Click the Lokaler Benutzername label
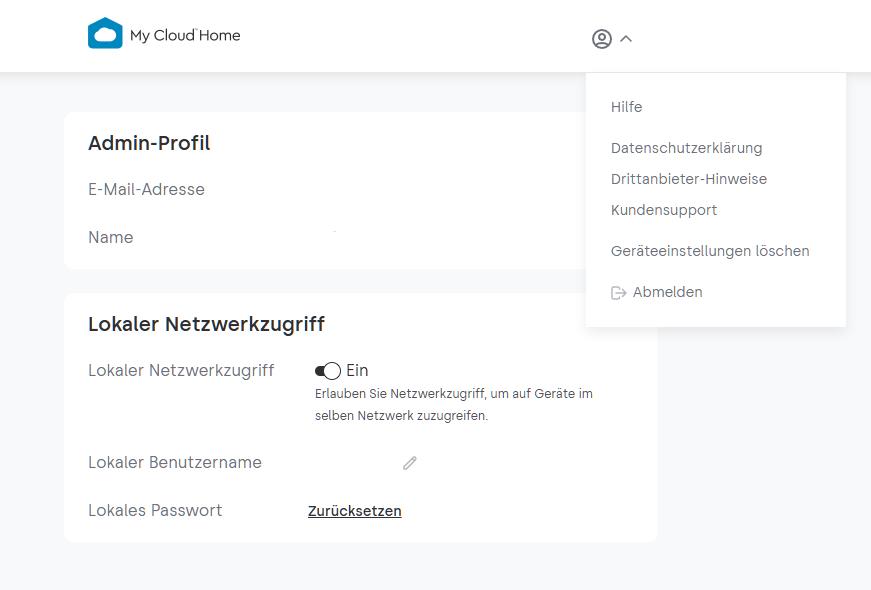The image size is (871, 590). coord(175,462)
